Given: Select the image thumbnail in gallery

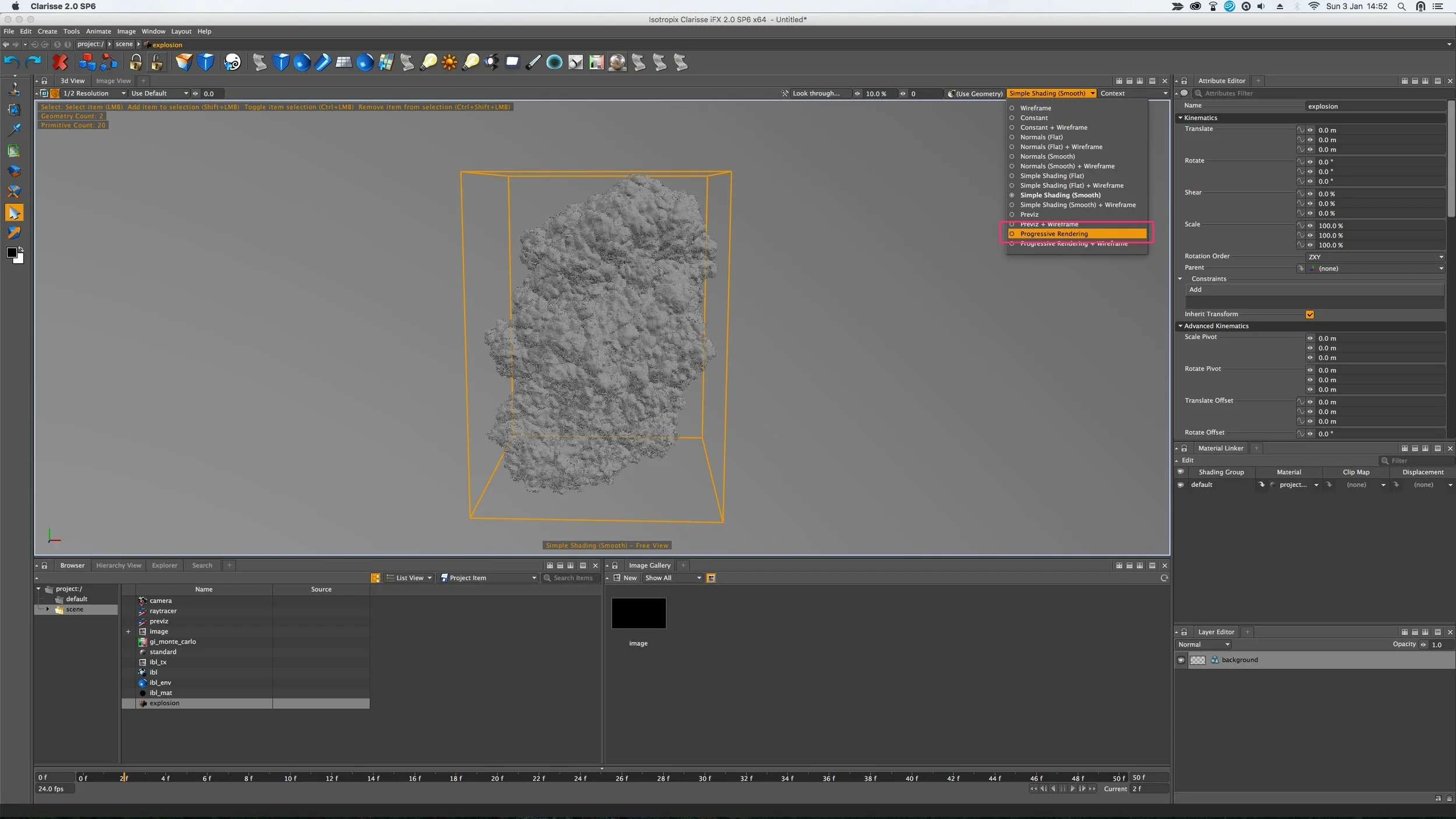Looking at the screenshot, I should coord(638,613).
